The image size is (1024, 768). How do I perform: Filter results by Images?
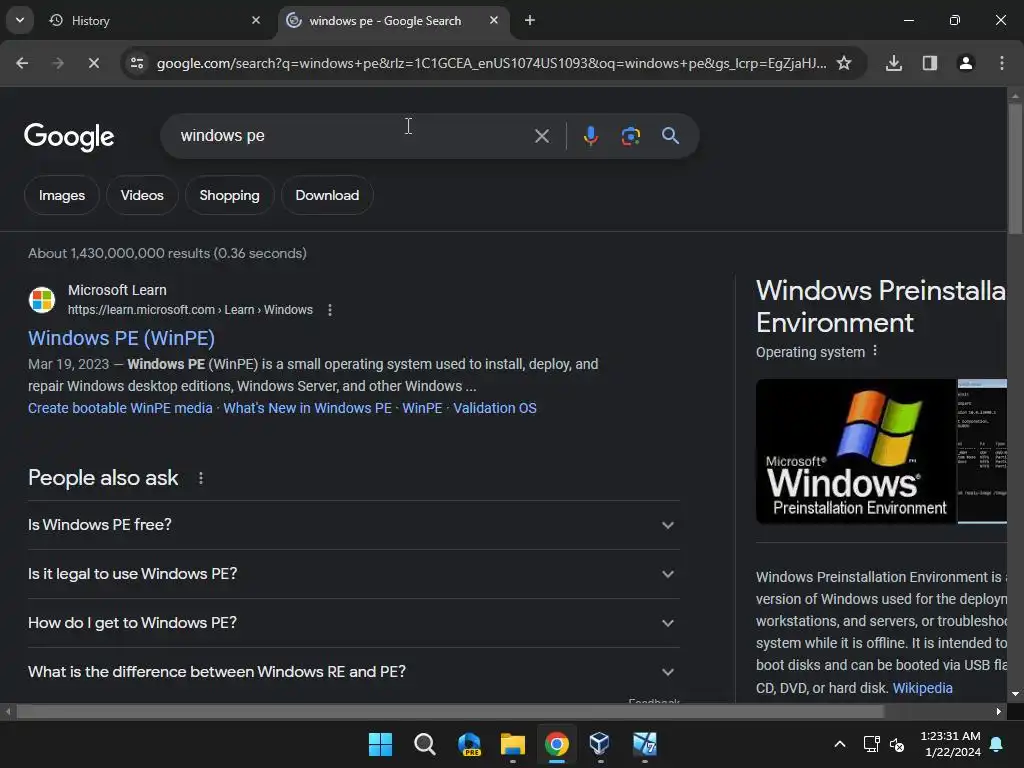coord(61,195)
